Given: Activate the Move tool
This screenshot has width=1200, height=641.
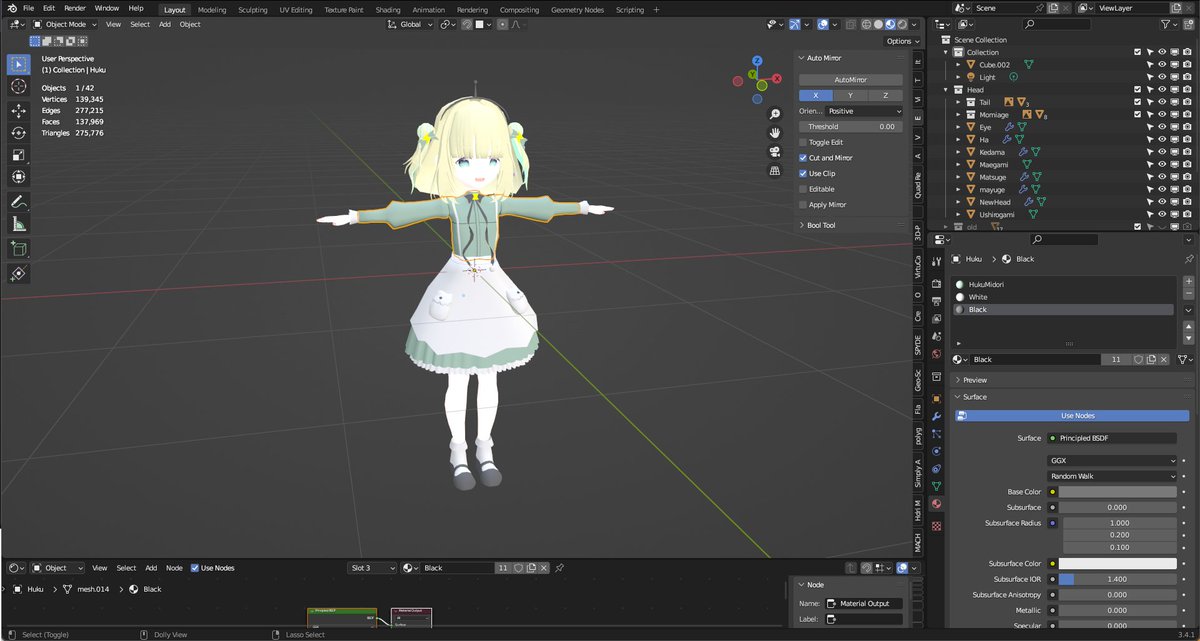Looking at the screenshot, I should pyautogui.click(x=18, y=110).
